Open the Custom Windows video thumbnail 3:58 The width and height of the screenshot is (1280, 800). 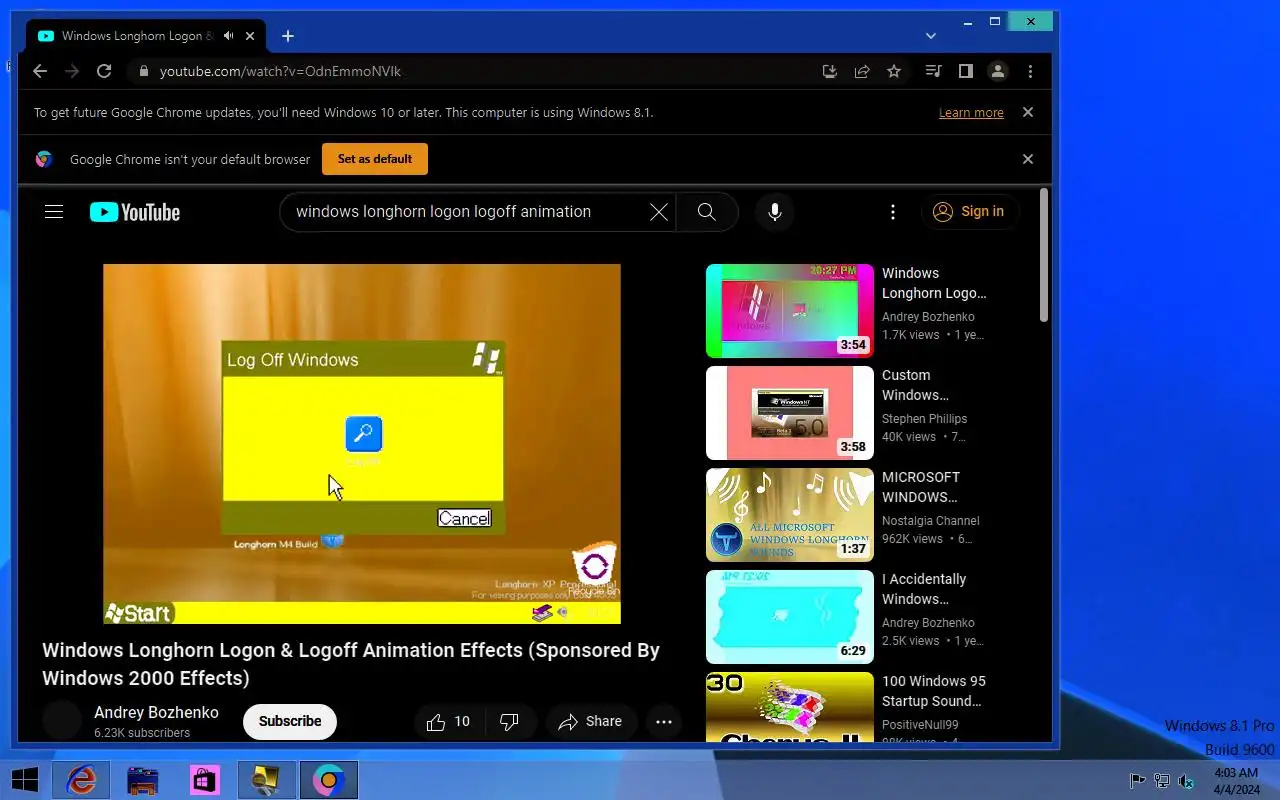click(790, 413)
